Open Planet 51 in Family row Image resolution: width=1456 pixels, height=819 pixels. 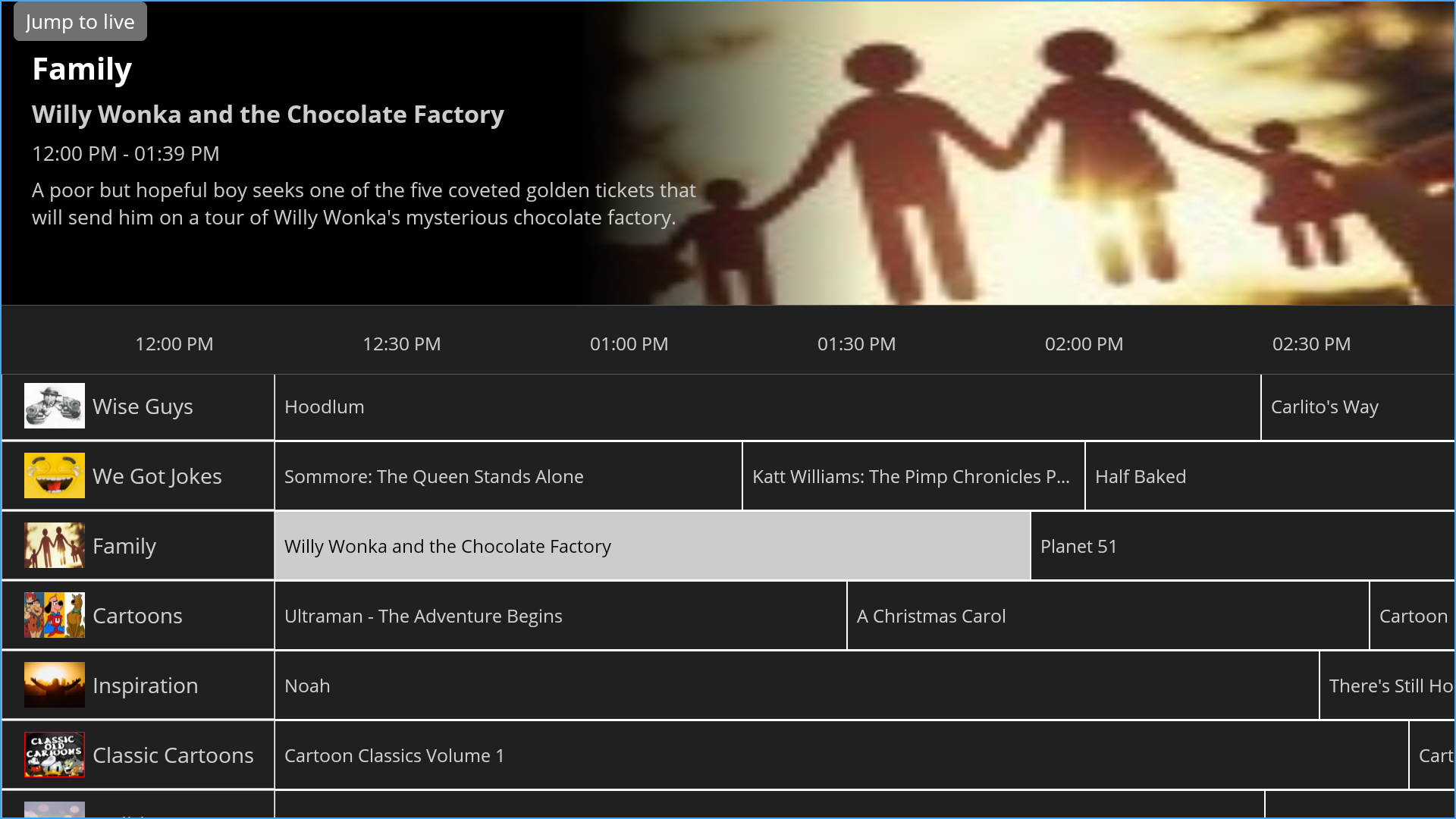point(1242,547)
